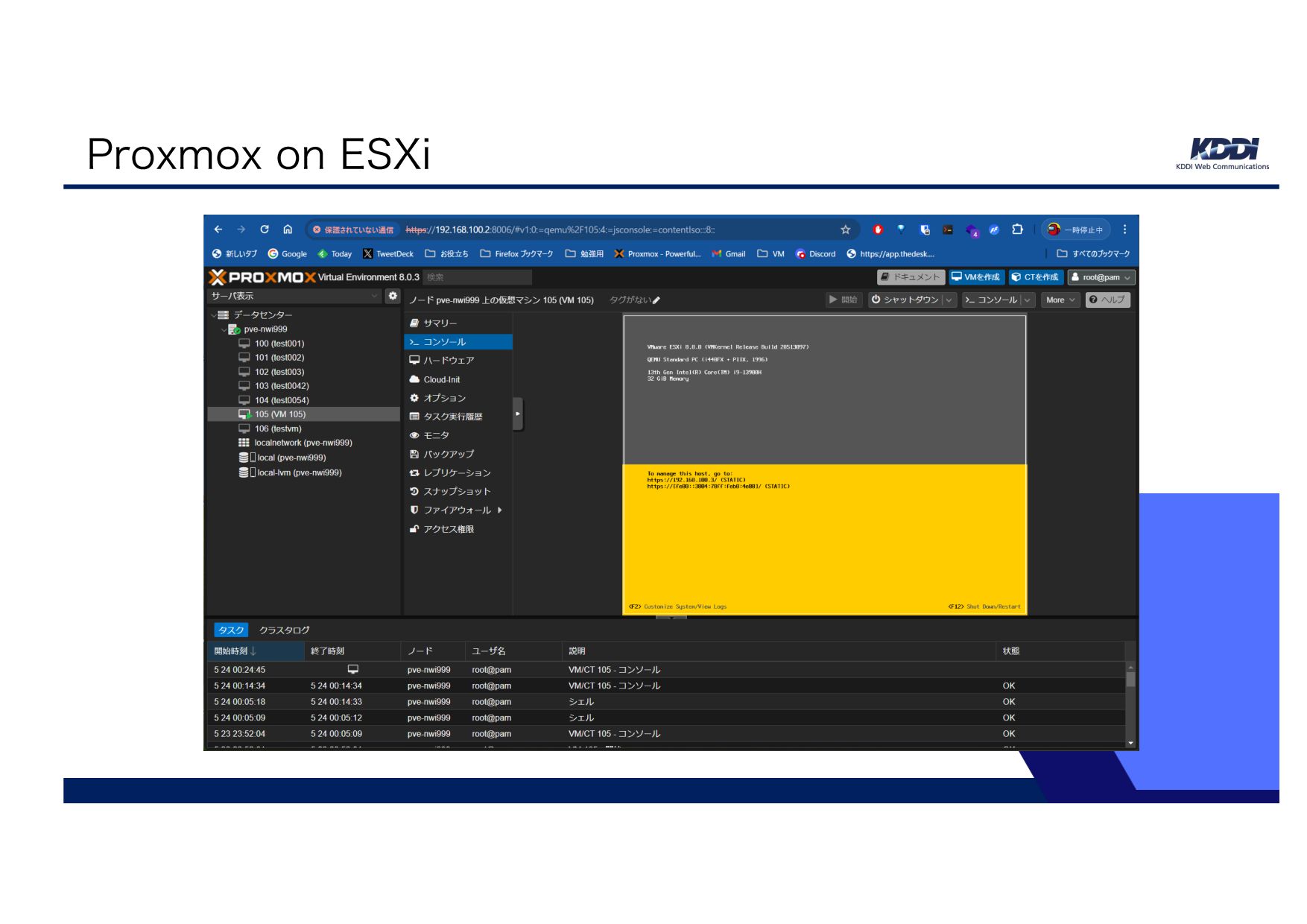Open the More dropdown menu
The image size is (1307, 924).
1060,300
